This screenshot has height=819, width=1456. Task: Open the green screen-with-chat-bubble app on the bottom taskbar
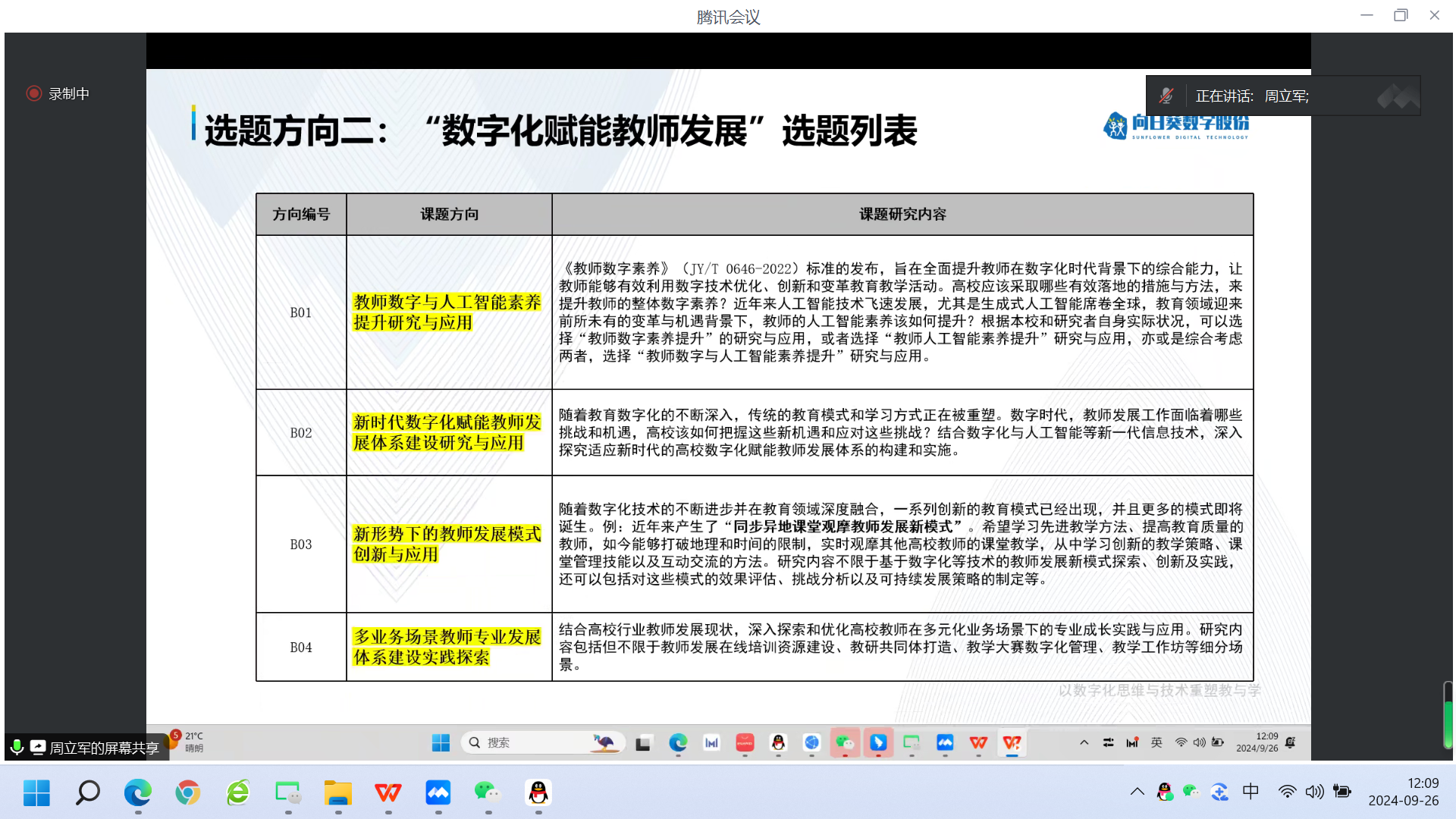click(x=288, y=793)
